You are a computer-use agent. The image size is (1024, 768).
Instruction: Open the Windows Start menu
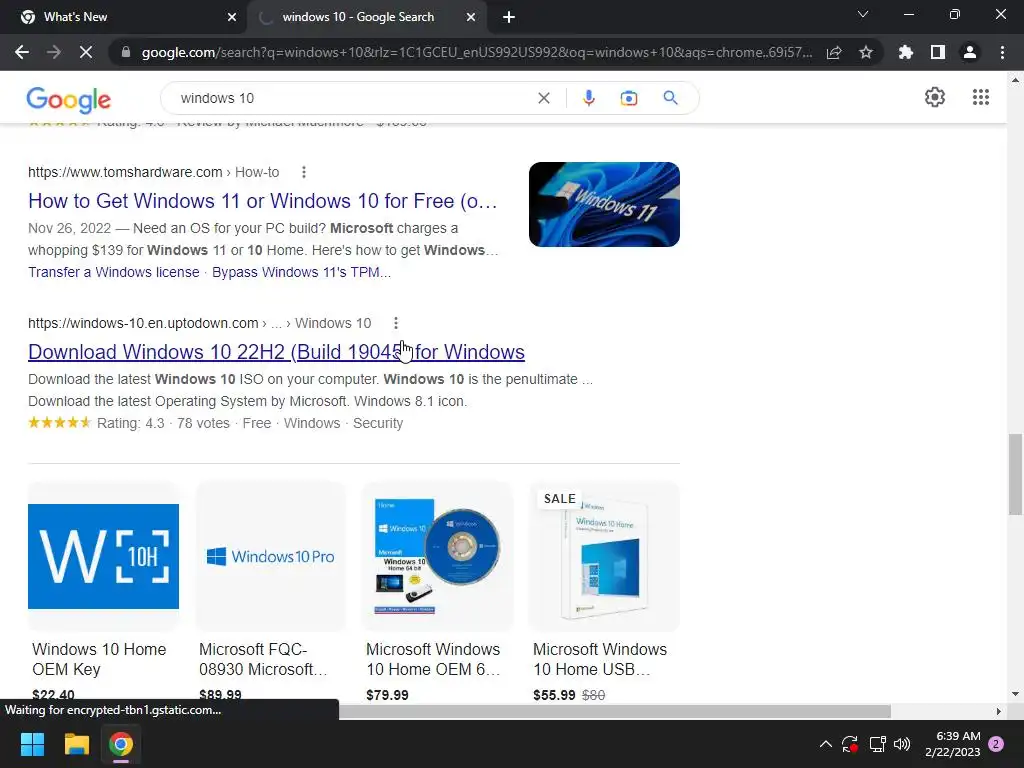32,744
